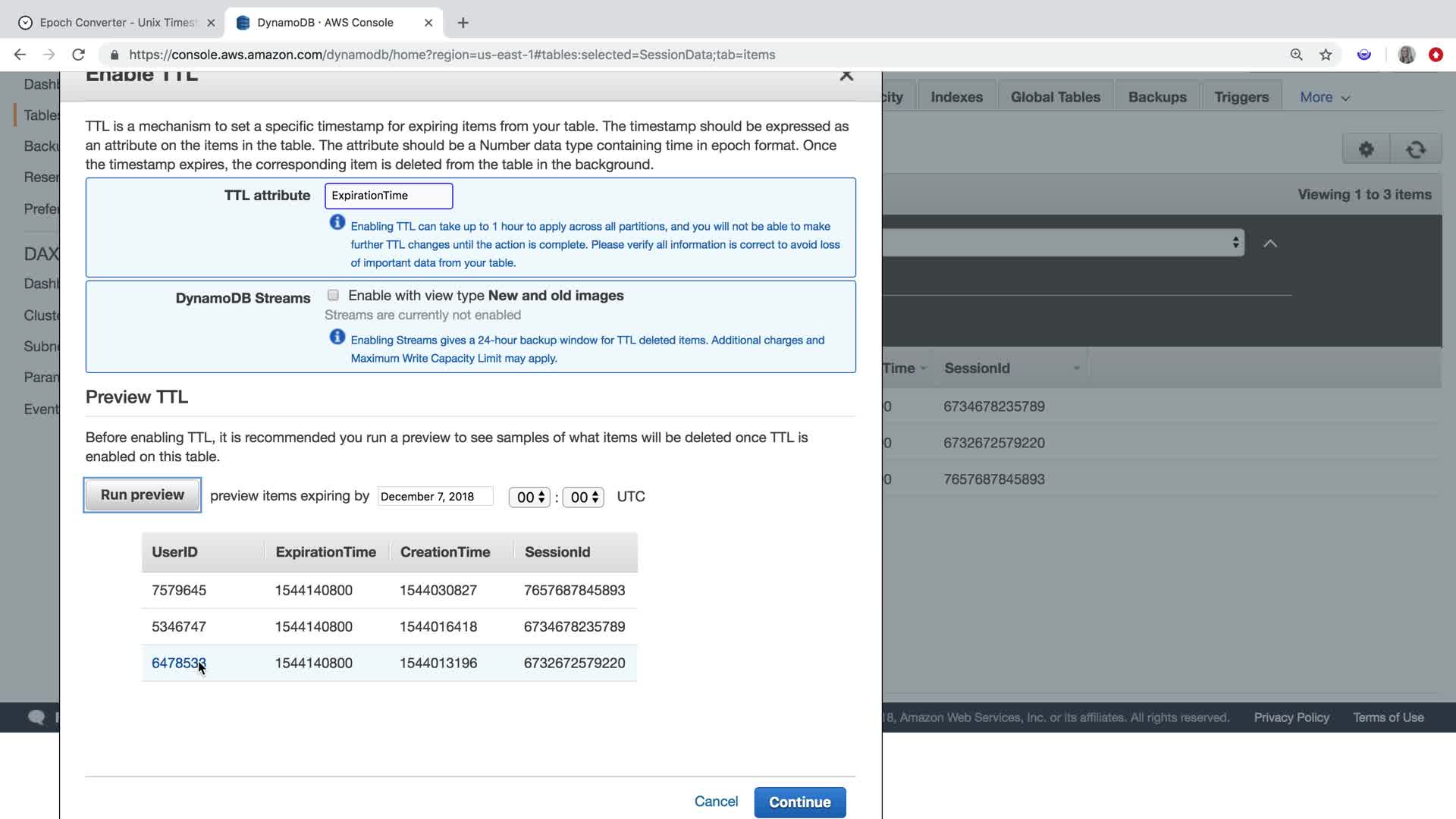Click the user profile avatar

pos(1406,55)
